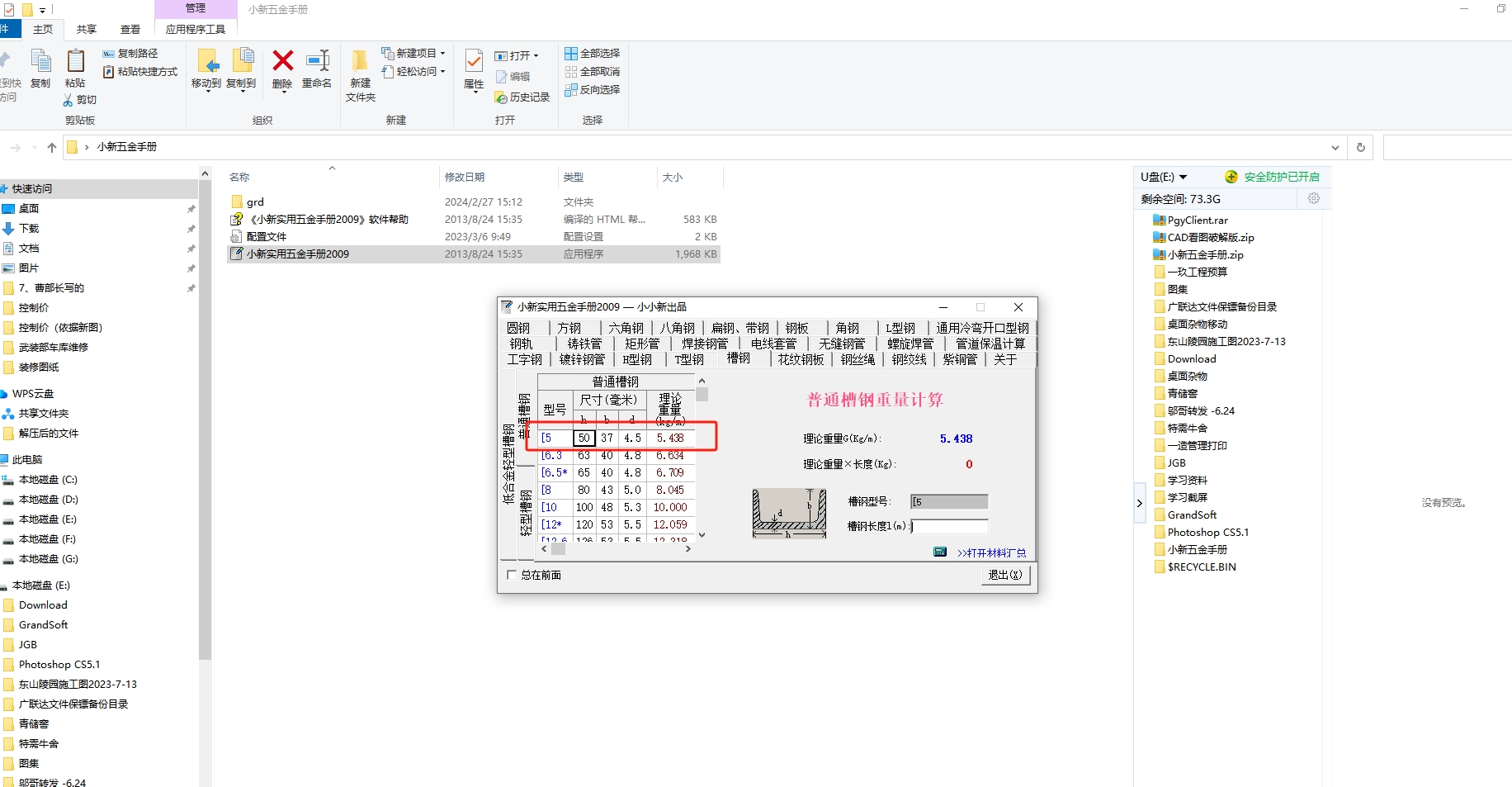The image size is (1512, 787).
Task: Select the [6.3 row in the table
Action: click(617, 456)
